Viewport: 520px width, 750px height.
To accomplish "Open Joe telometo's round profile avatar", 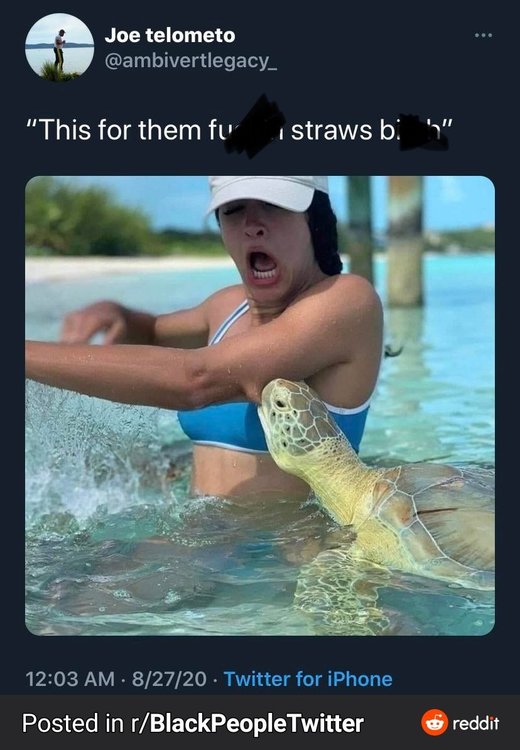I will point(59,47).
